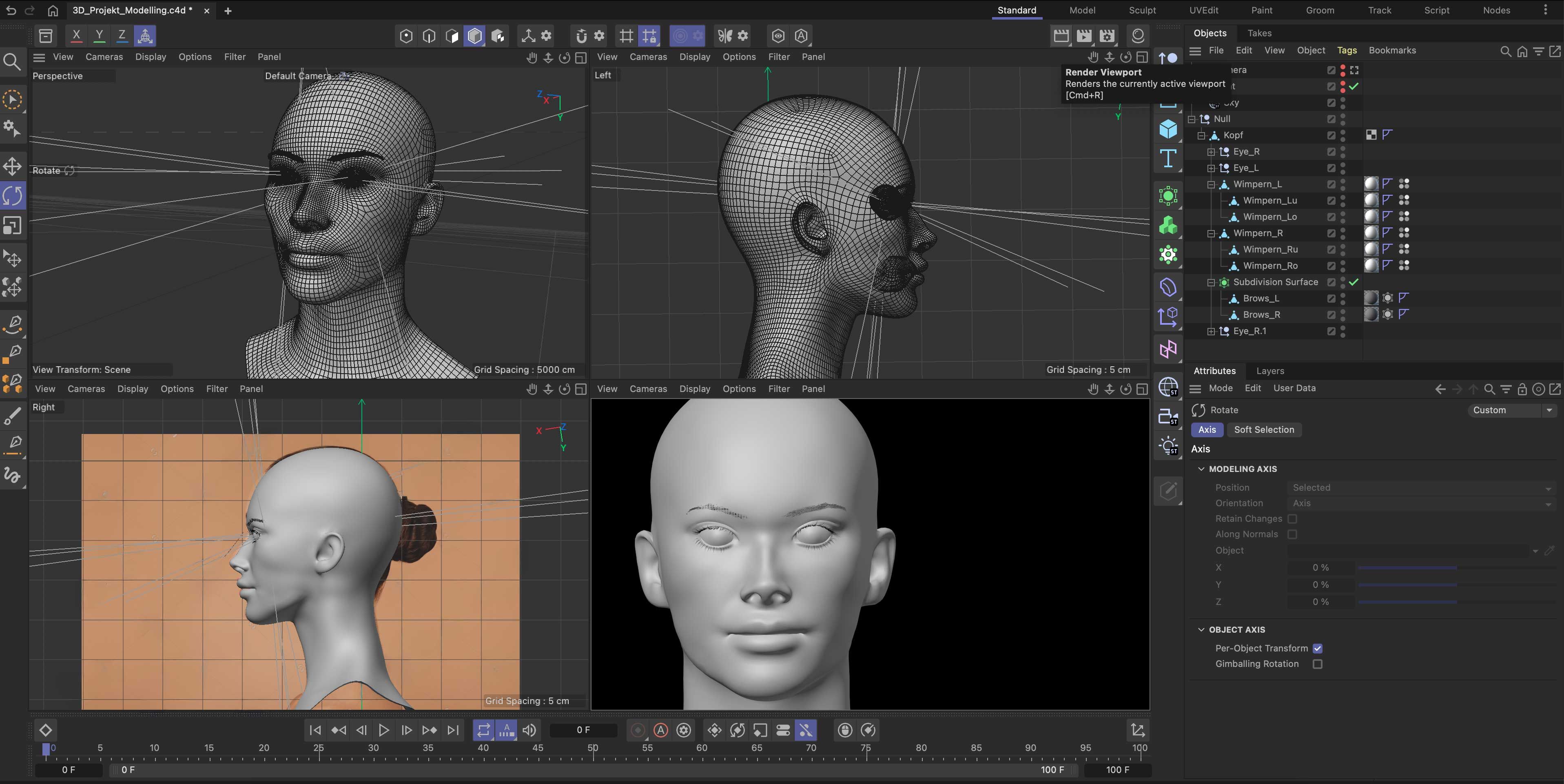Click the Objects panel search icon
The width and height of the screenshot is (1564, 784).
pos(1505,51)
